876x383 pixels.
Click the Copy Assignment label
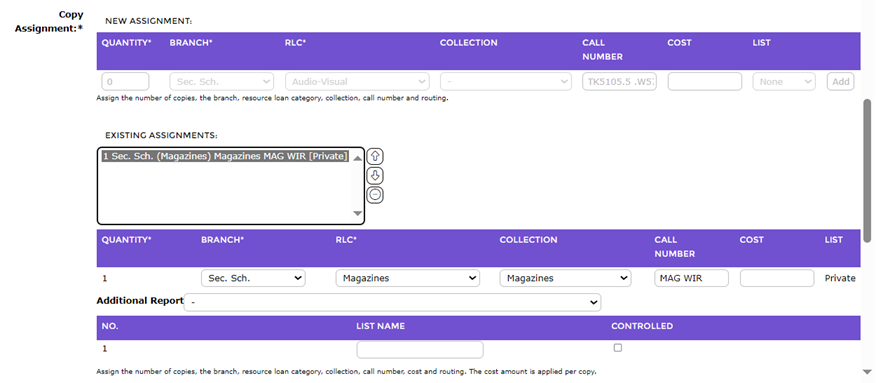point(49,21)
